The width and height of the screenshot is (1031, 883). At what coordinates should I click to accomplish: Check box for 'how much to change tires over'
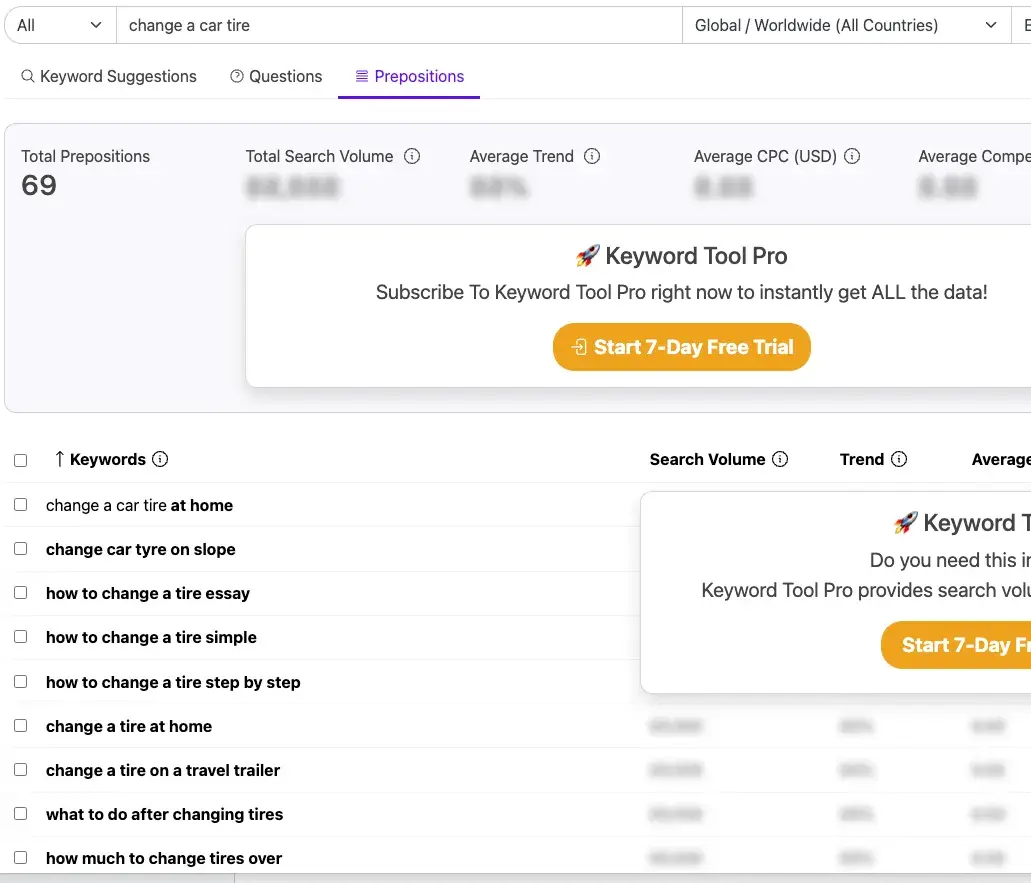pos(20,858)
